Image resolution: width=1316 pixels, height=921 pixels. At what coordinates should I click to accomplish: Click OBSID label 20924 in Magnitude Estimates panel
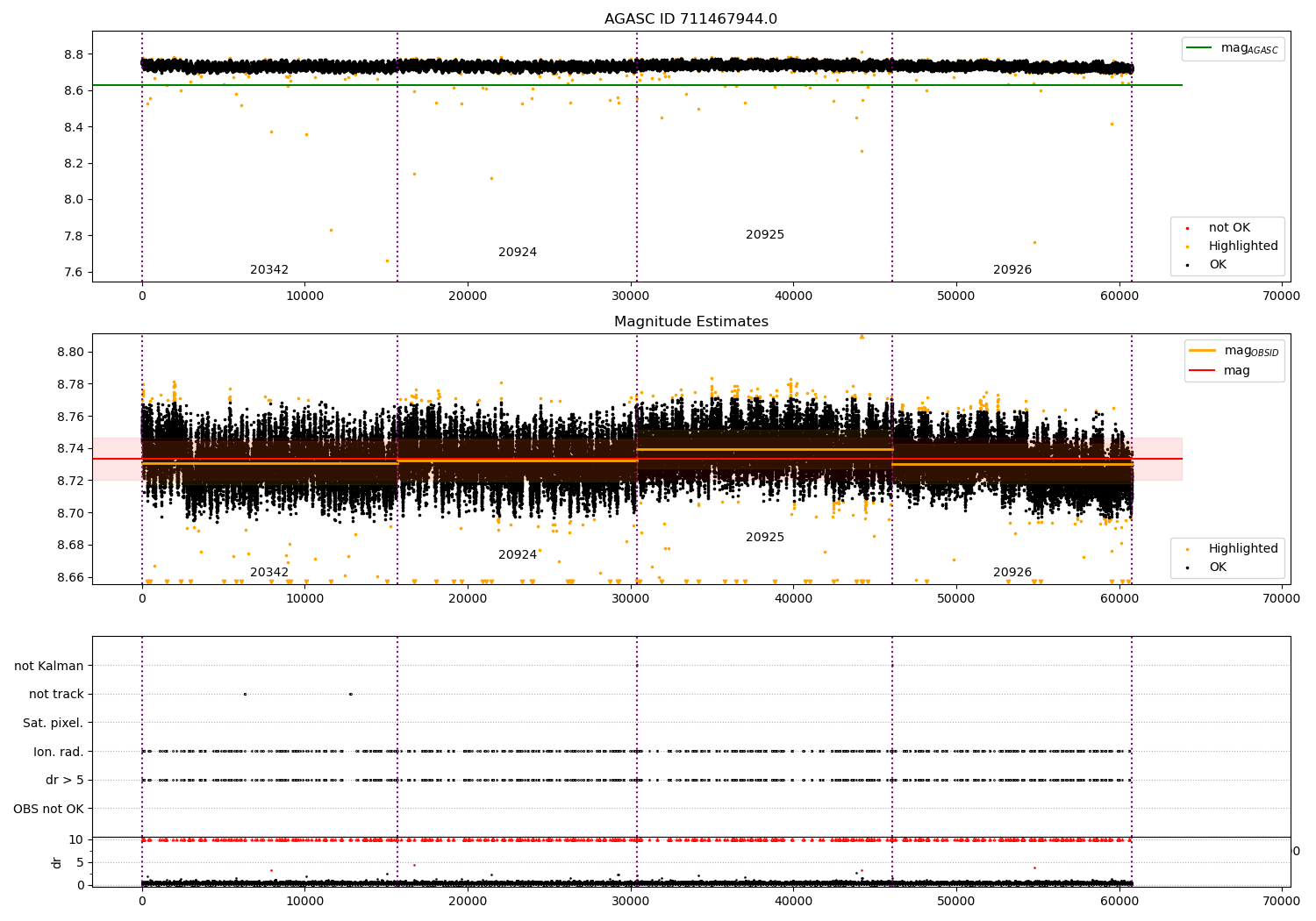tap(518, 555)
